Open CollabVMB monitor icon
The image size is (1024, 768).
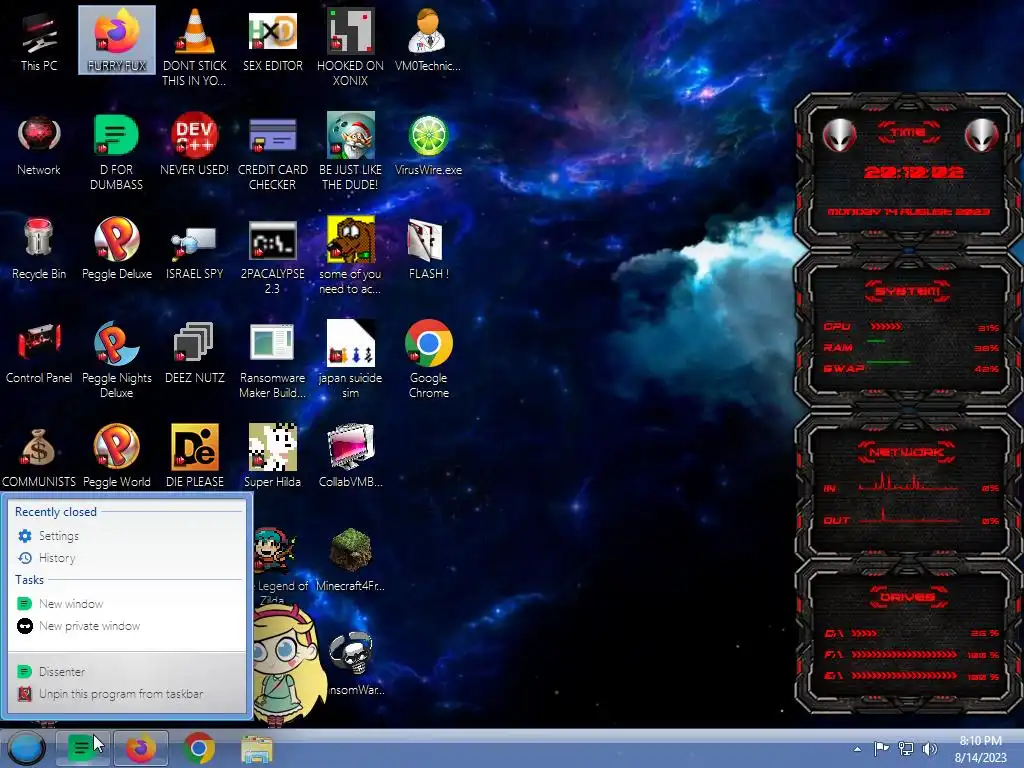coord(351,456)
